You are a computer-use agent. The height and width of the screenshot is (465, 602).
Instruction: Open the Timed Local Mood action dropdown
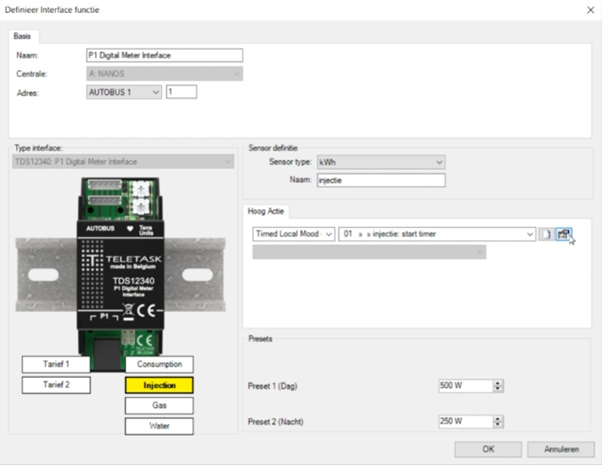(294, 234)
